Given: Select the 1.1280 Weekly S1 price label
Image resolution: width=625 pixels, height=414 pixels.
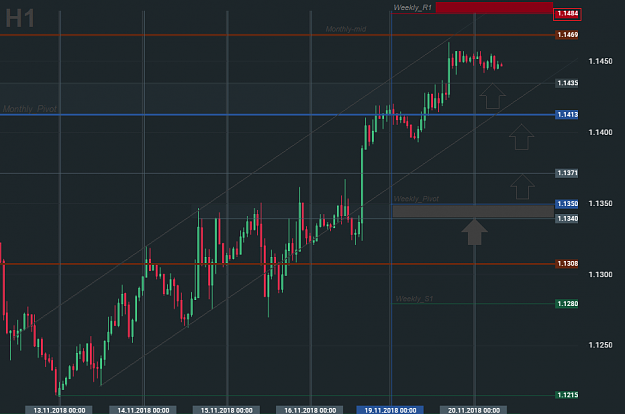Looking at the screenshot, I should (x=567, y=304).
